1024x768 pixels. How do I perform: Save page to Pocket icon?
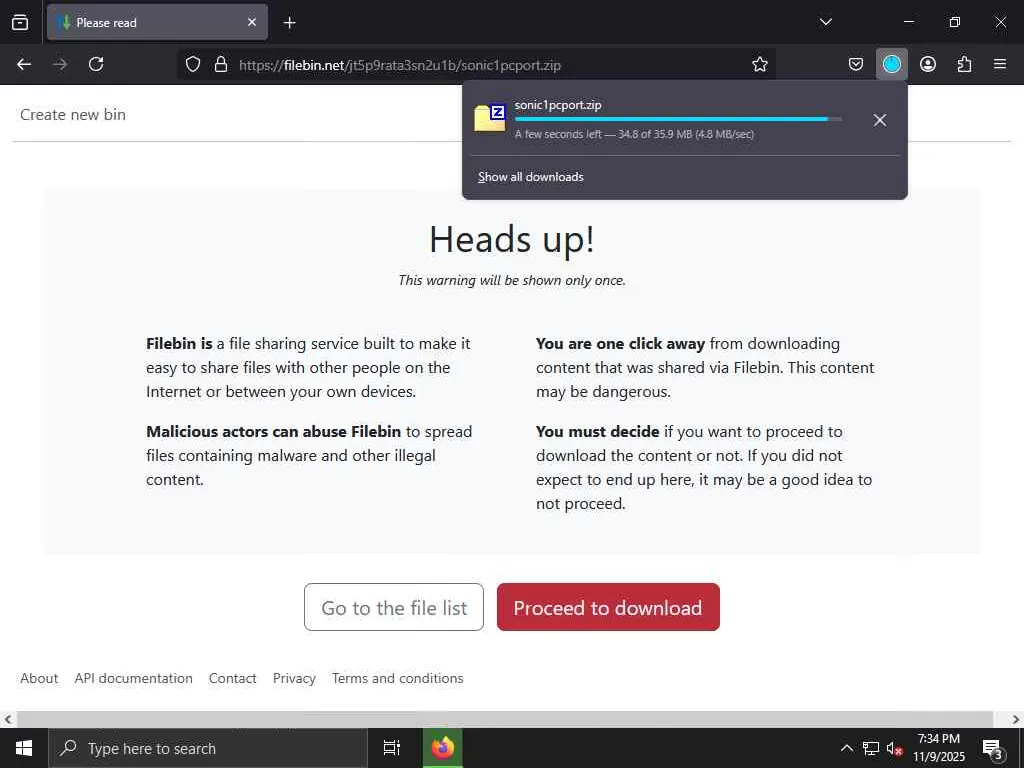(856, 64)
